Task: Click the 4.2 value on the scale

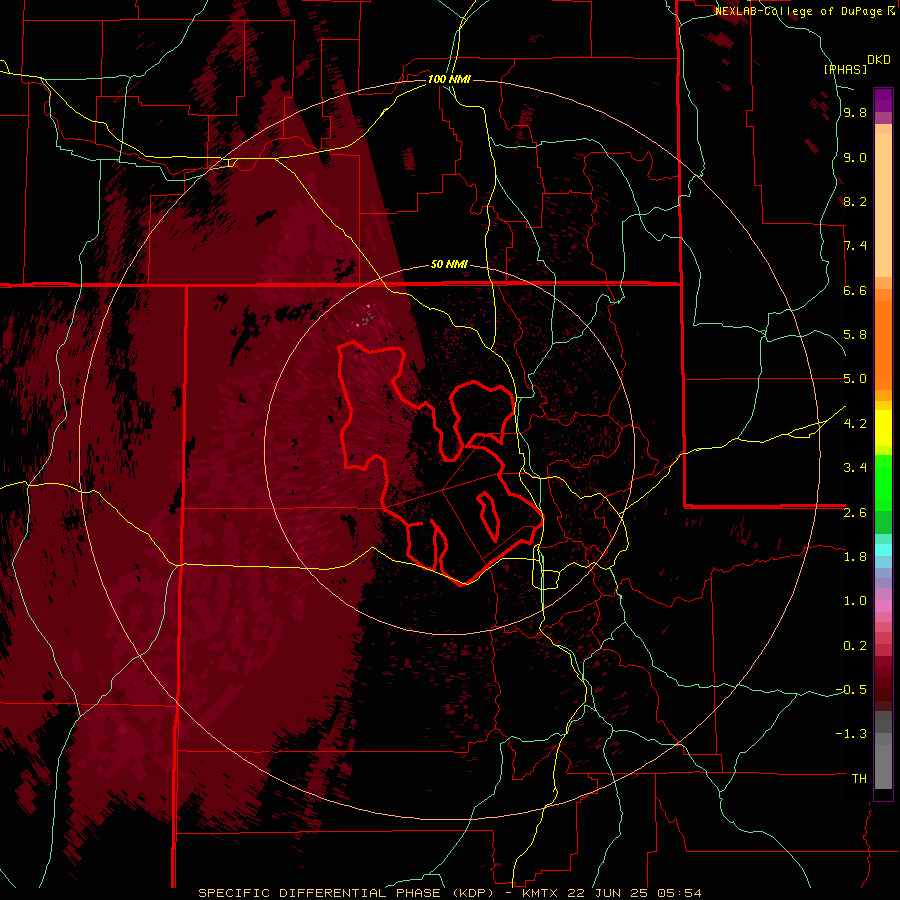Action: (x=855, y=424)
